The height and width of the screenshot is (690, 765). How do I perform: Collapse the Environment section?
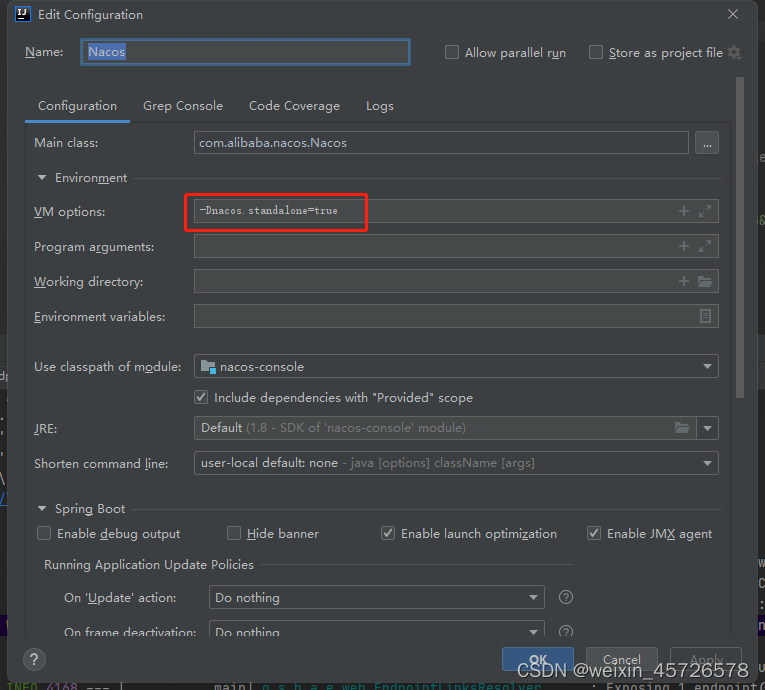42,178
